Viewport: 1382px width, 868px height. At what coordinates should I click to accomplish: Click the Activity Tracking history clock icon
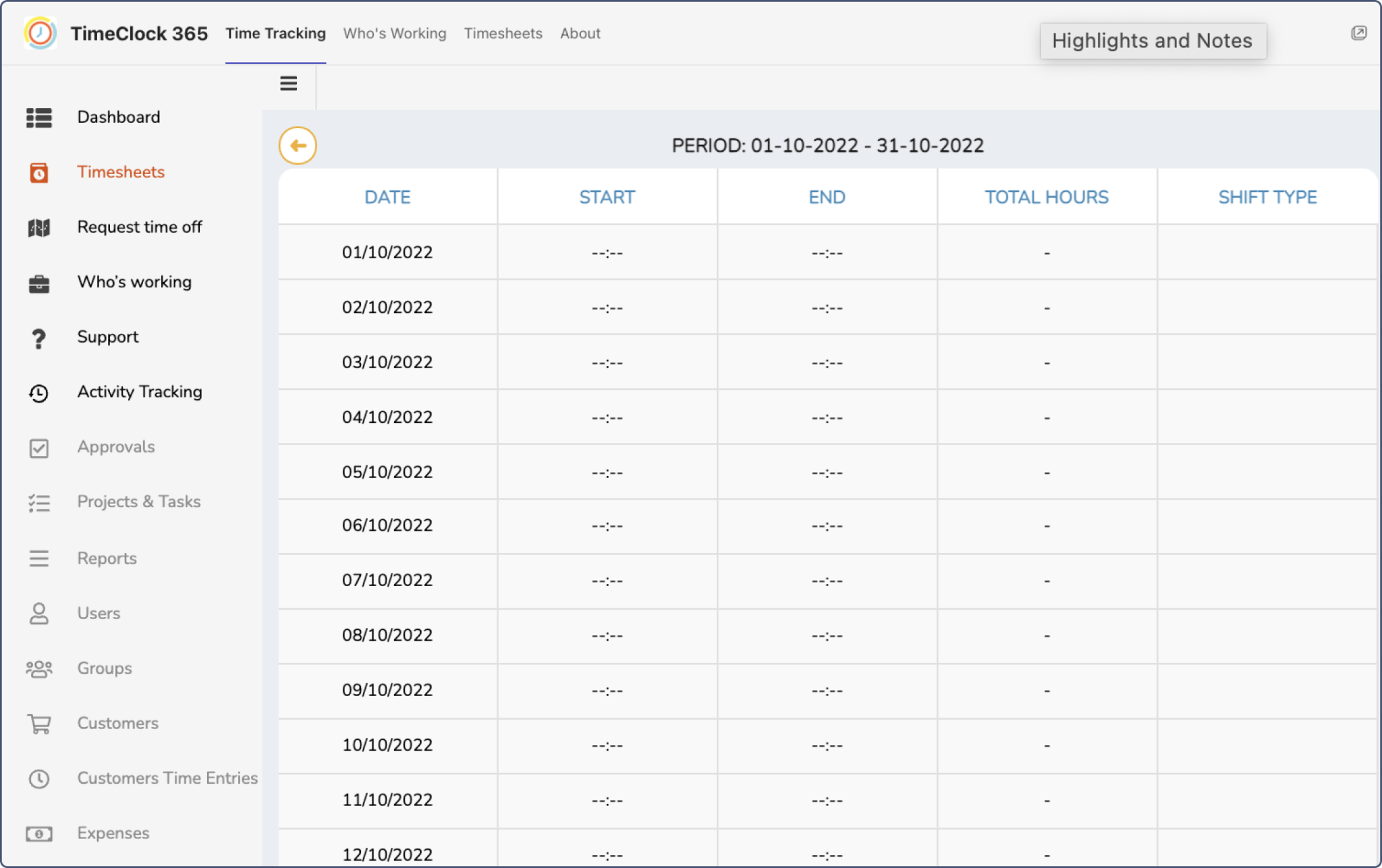[39, 393]
